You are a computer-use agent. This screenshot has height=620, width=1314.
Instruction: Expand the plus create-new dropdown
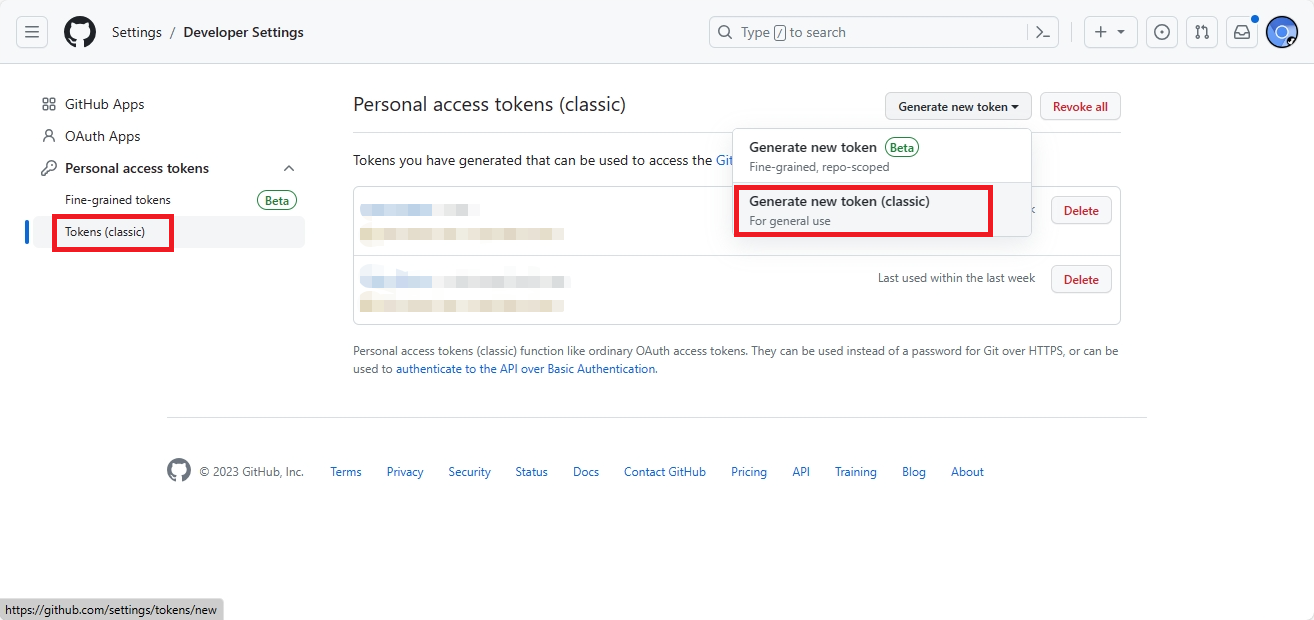coord(1109,32)
